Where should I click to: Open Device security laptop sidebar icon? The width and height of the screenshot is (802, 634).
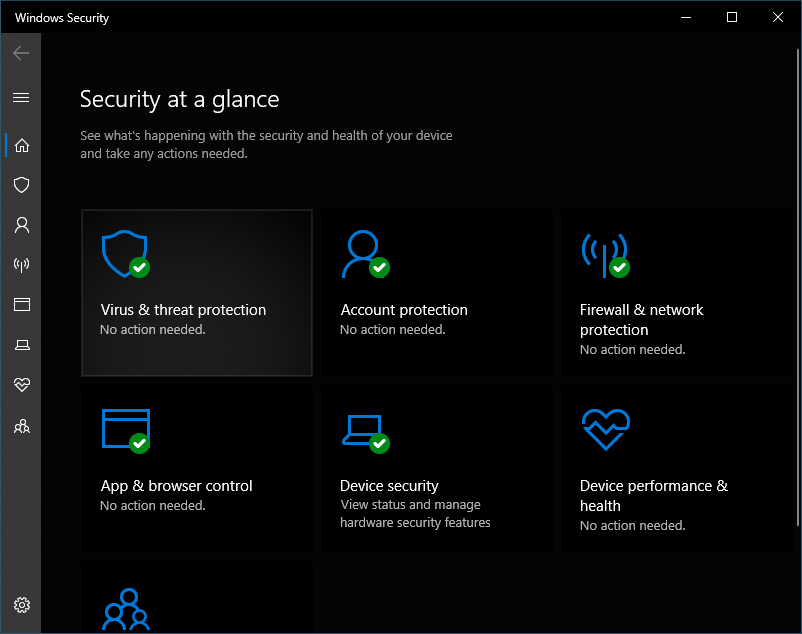[x=21, y=345]
